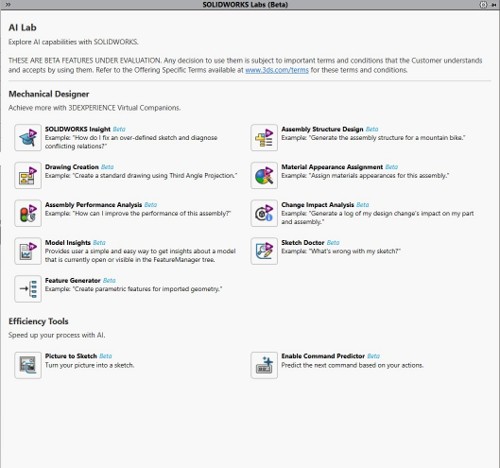Click the Feature Generator title text

[x=73, y=280]
